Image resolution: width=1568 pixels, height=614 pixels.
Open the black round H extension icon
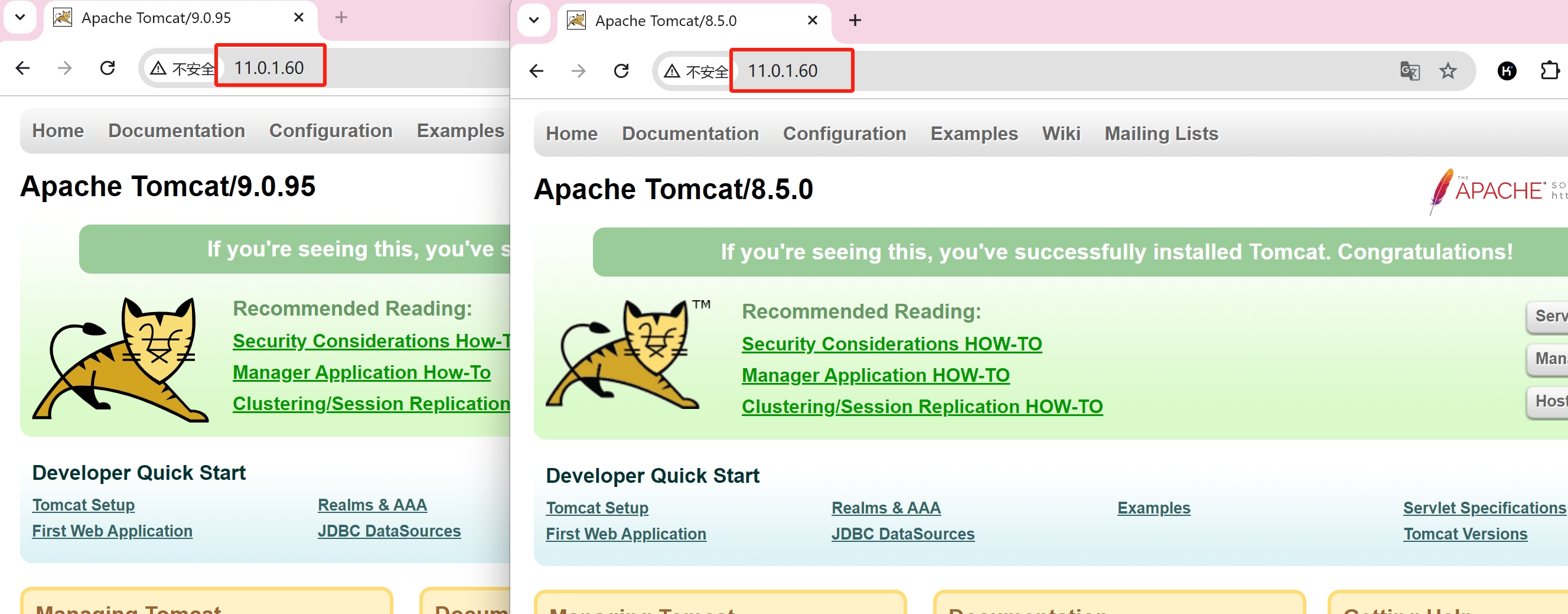click(1507, 71)
